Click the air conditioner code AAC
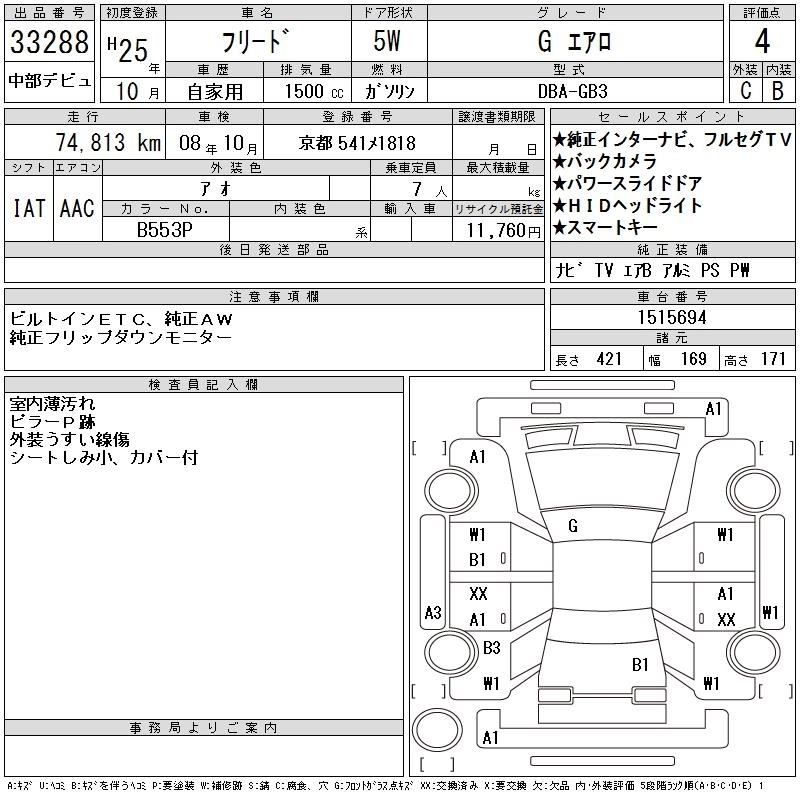Image resolution: width=800 pixels, height=800 pixels. pyautogui.click(x=77, y=208)
